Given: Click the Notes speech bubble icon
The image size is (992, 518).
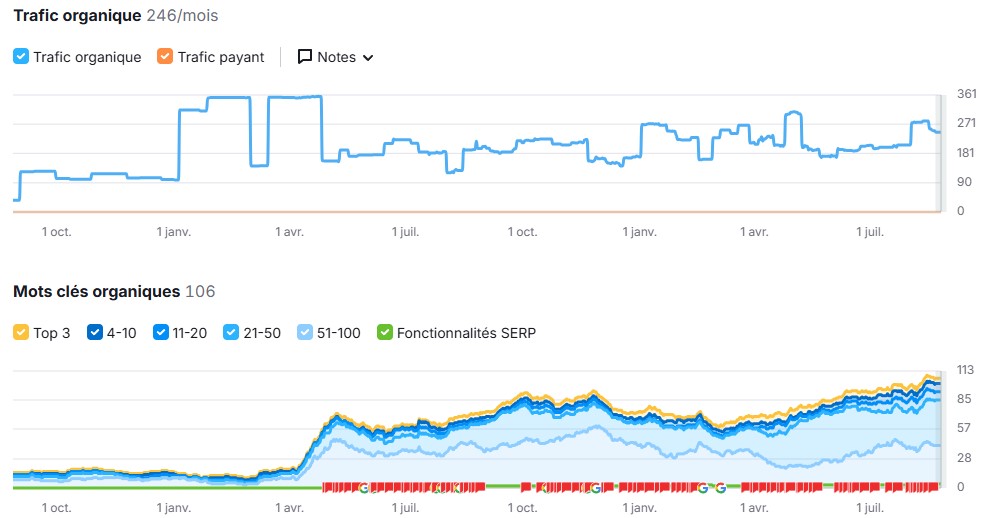Looking at the screenshot, I should click(305, 57).
